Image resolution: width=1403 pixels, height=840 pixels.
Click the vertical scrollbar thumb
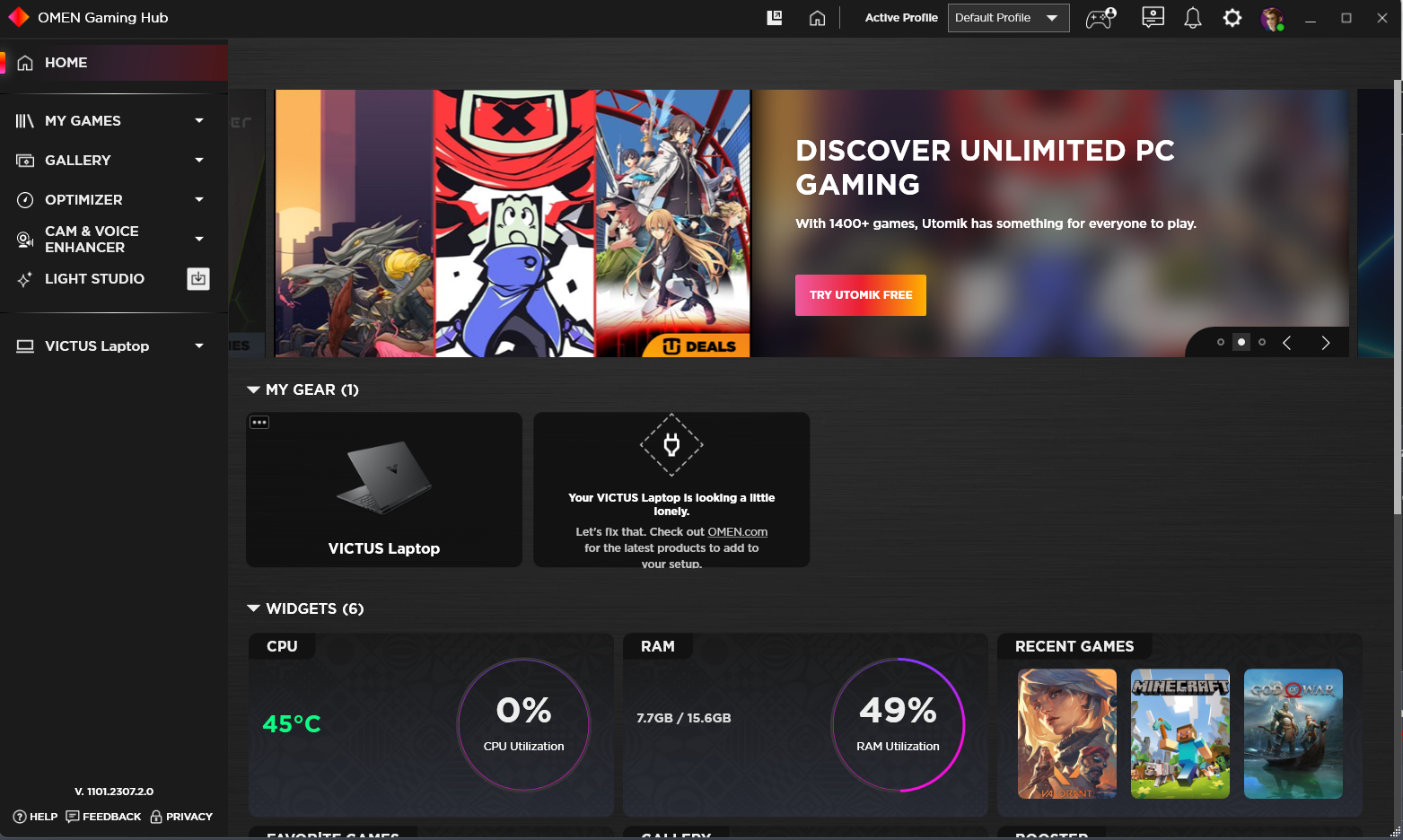[1398, 296]
